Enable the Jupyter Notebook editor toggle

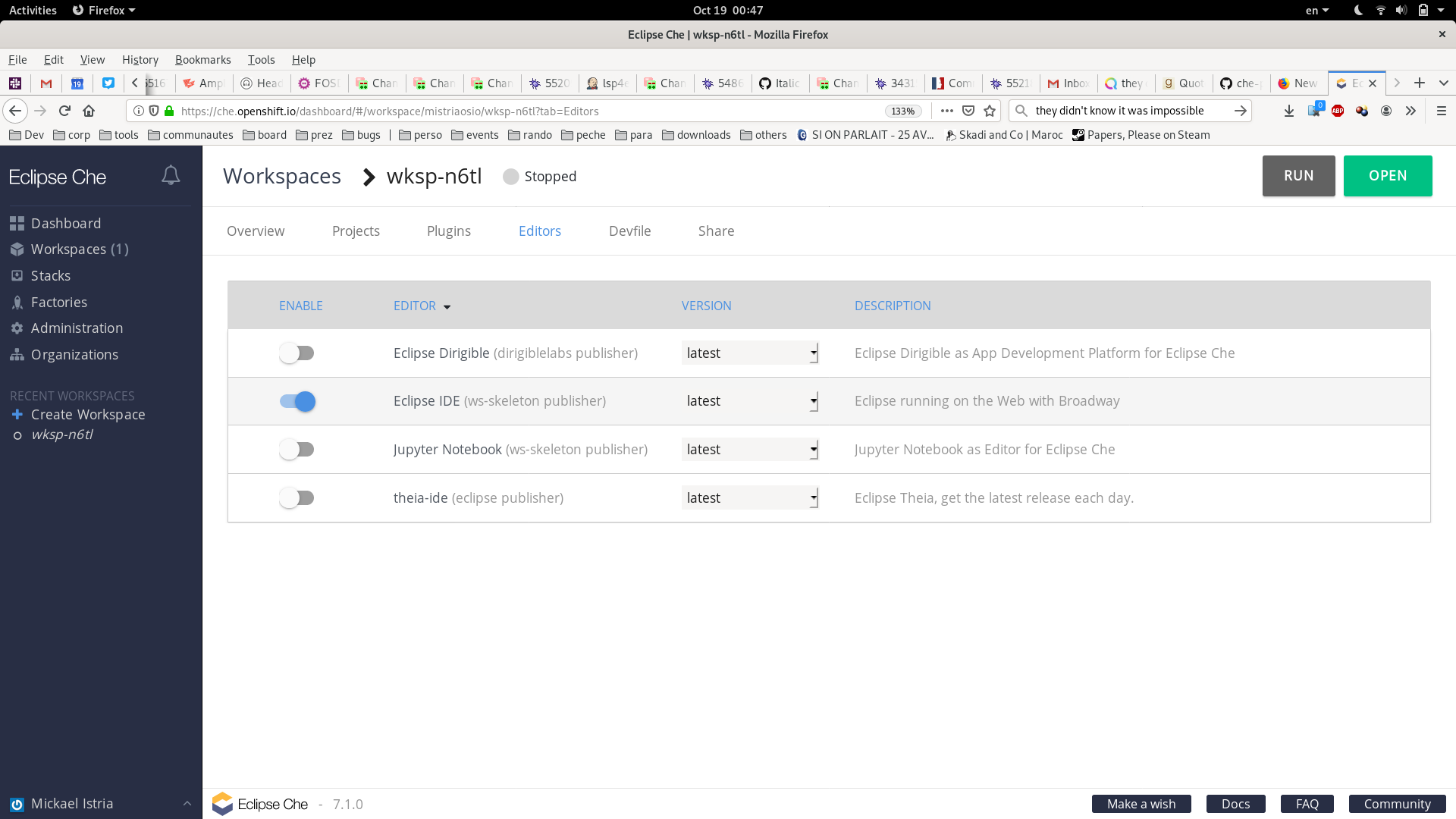coord(297,450)
